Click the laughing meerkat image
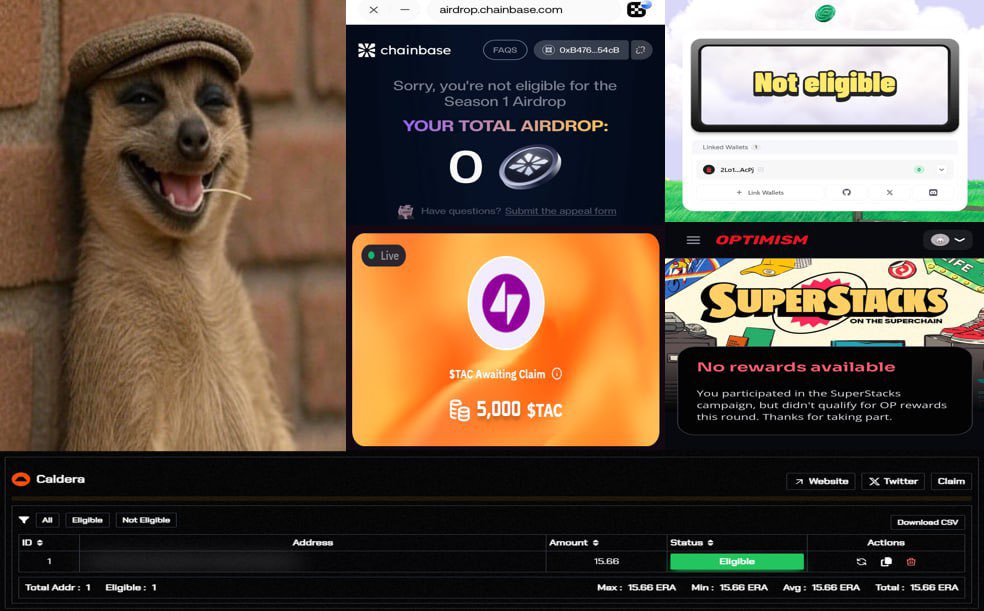984x611 pixels. pyautogui.click(x=173, y=225)
